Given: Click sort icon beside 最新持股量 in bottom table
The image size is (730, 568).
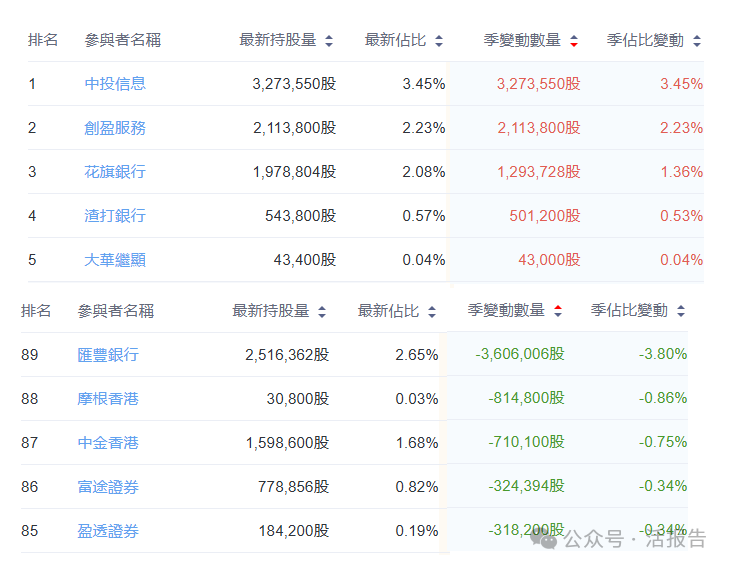Looking at the screenshot, I should [x=322, y=312].
